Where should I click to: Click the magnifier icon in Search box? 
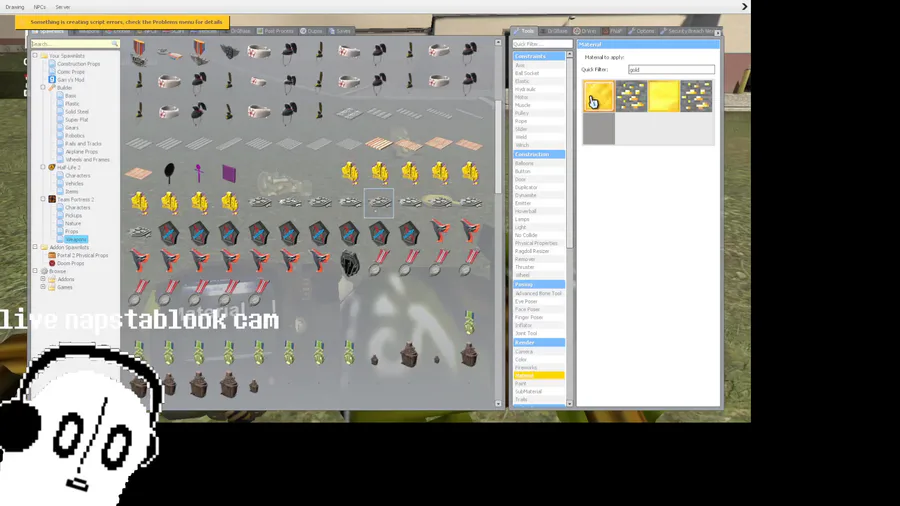115,44
